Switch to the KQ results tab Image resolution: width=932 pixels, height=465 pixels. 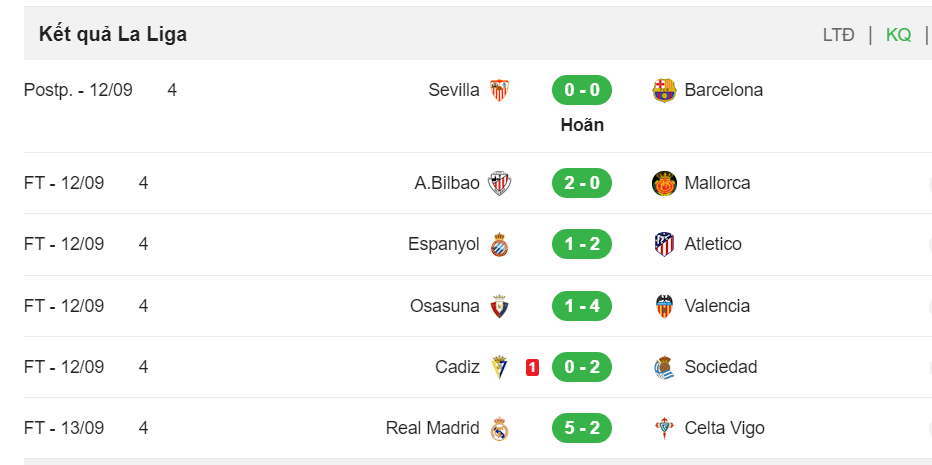pyautogui.click(x=898, y=35)
